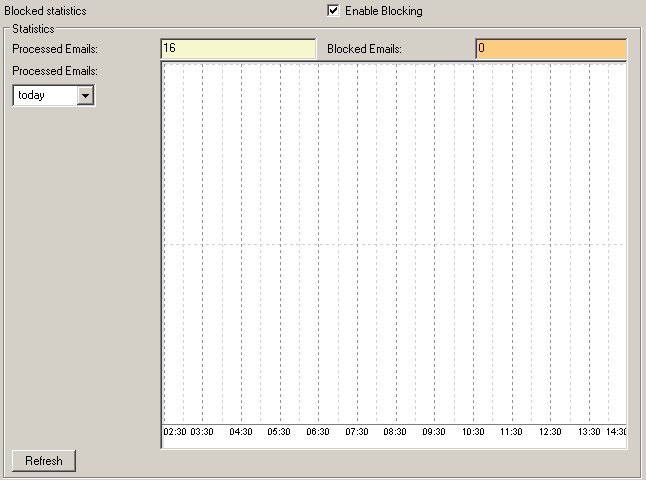This screenshot has height=480, width=646.
Task: Choose the 09:30 tick on the time axis
Action: tap(434, 432)
